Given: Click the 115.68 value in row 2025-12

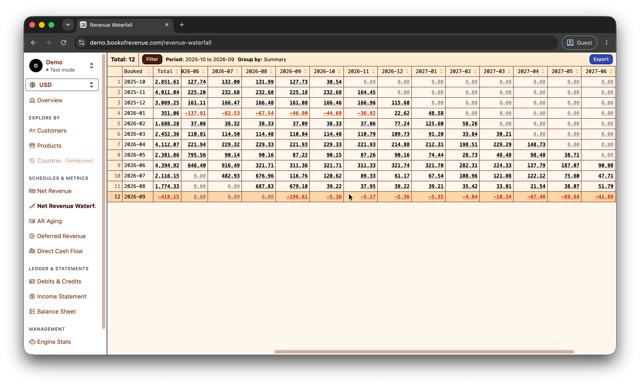Looking at the screenshot, I should 400,103.
